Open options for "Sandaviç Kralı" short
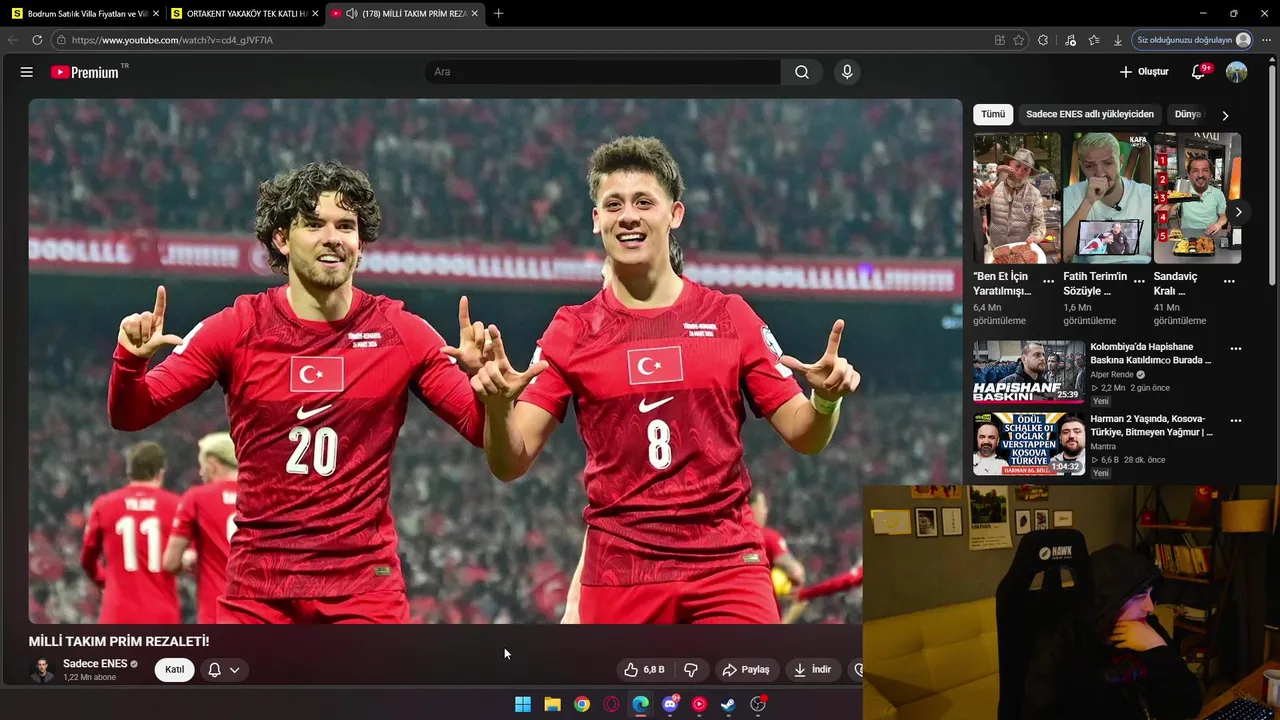This screenshot has width=1280, height=720. [x=1229, y=281]
